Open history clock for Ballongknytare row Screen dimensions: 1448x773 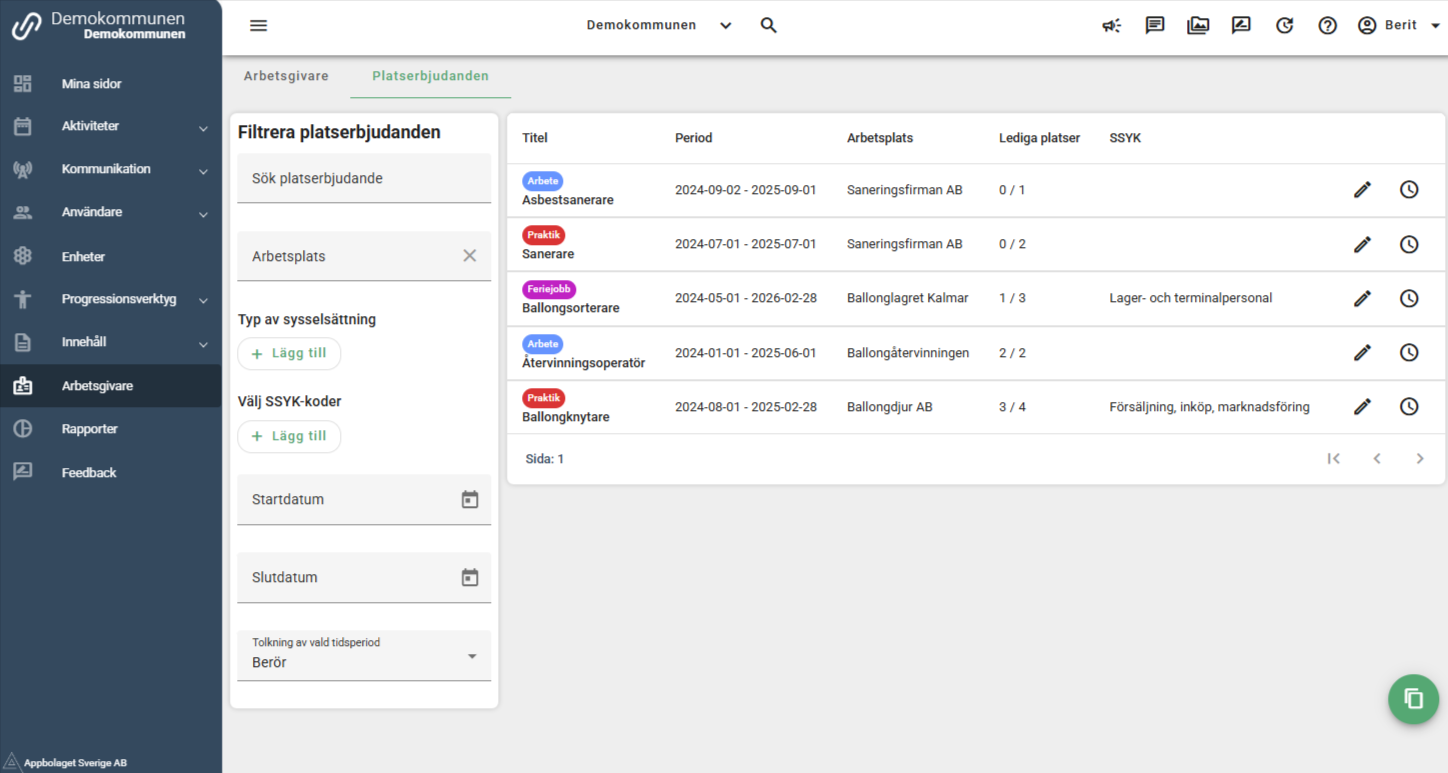tap(1409, 407)
